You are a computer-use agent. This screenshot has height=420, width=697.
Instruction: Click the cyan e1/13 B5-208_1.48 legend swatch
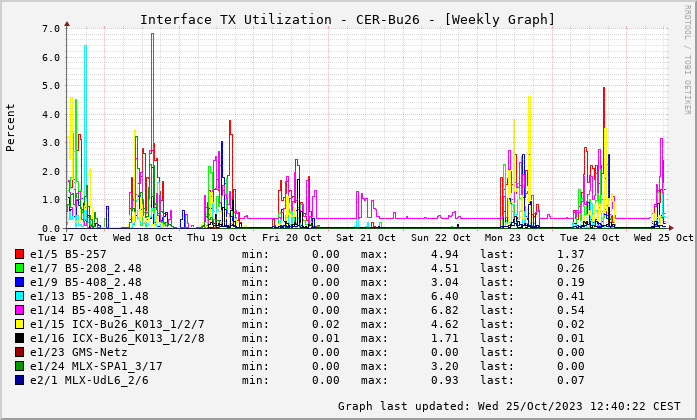(x=20, y=297)
